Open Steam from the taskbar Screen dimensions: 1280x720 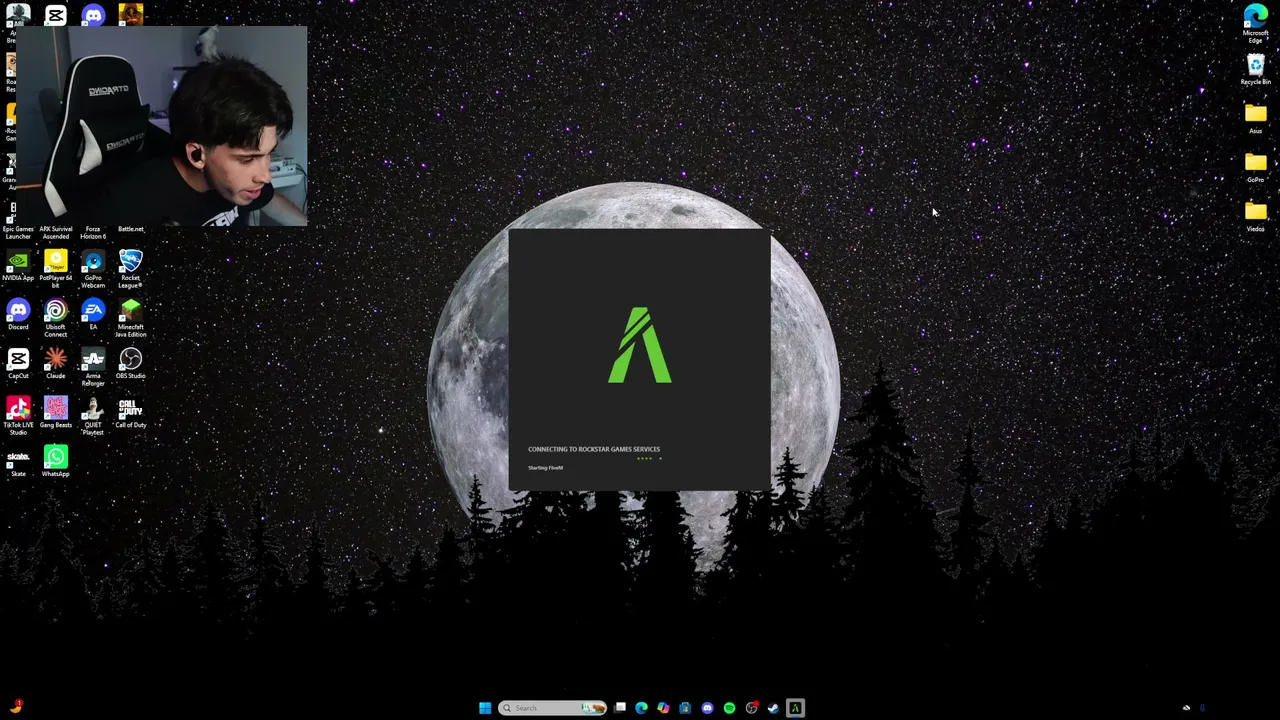(773, 708)
